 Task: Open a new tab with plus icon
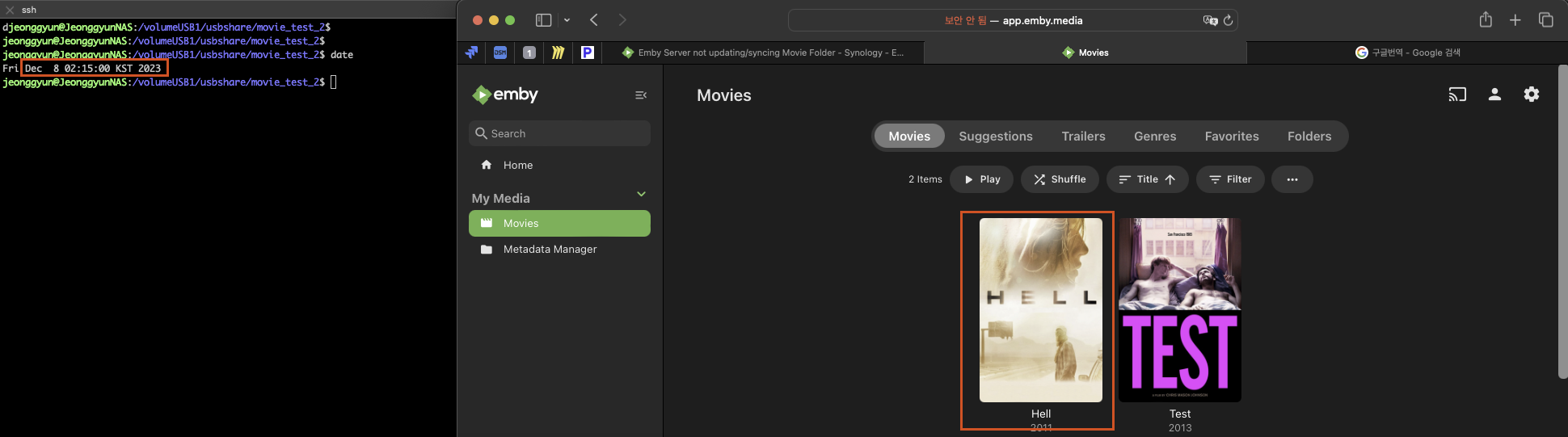[x=1515, y=20]
